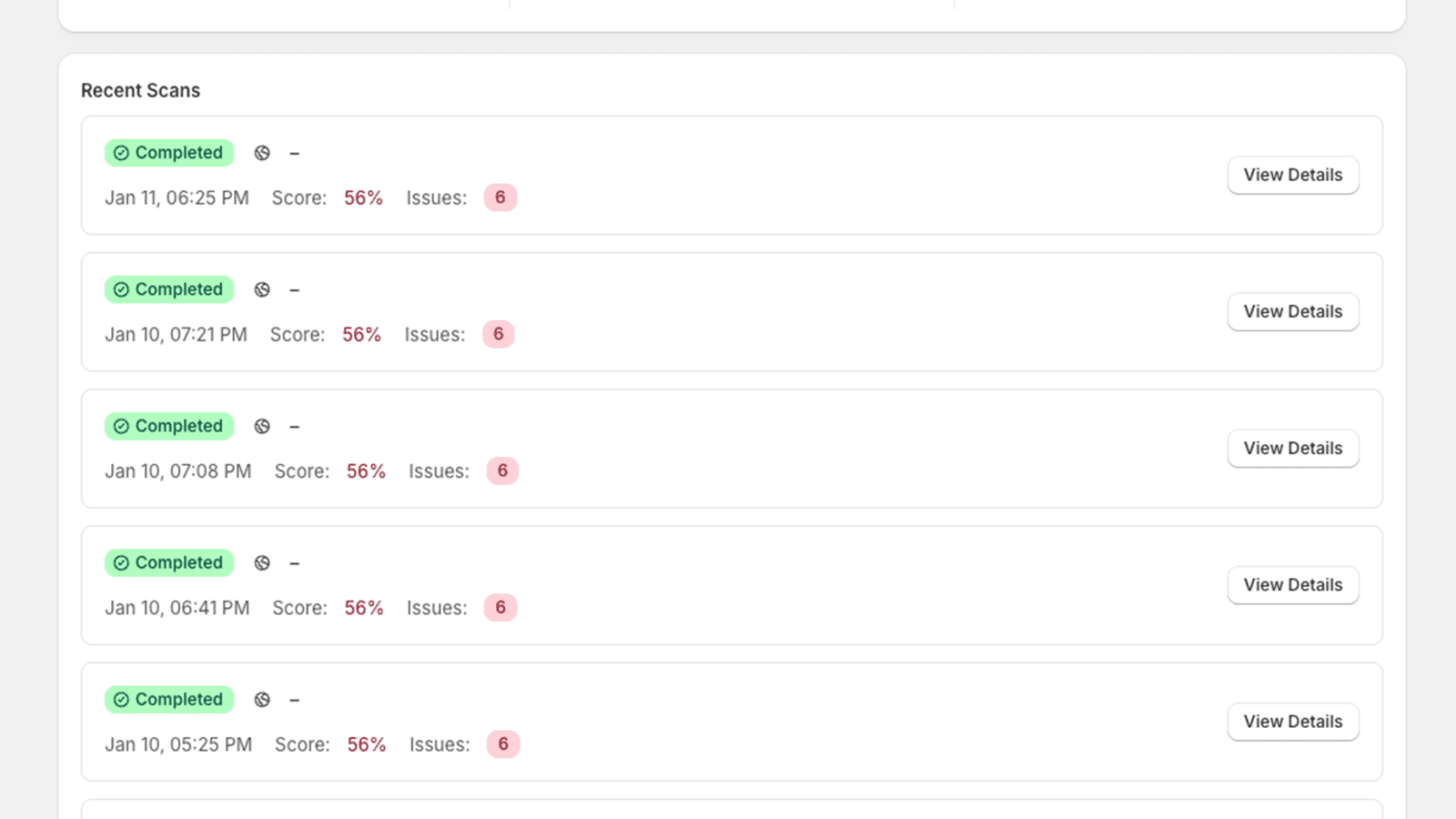1456x819 pixels.
Task: Click the Recent Scans heading
Action: (x=140, y=90)
